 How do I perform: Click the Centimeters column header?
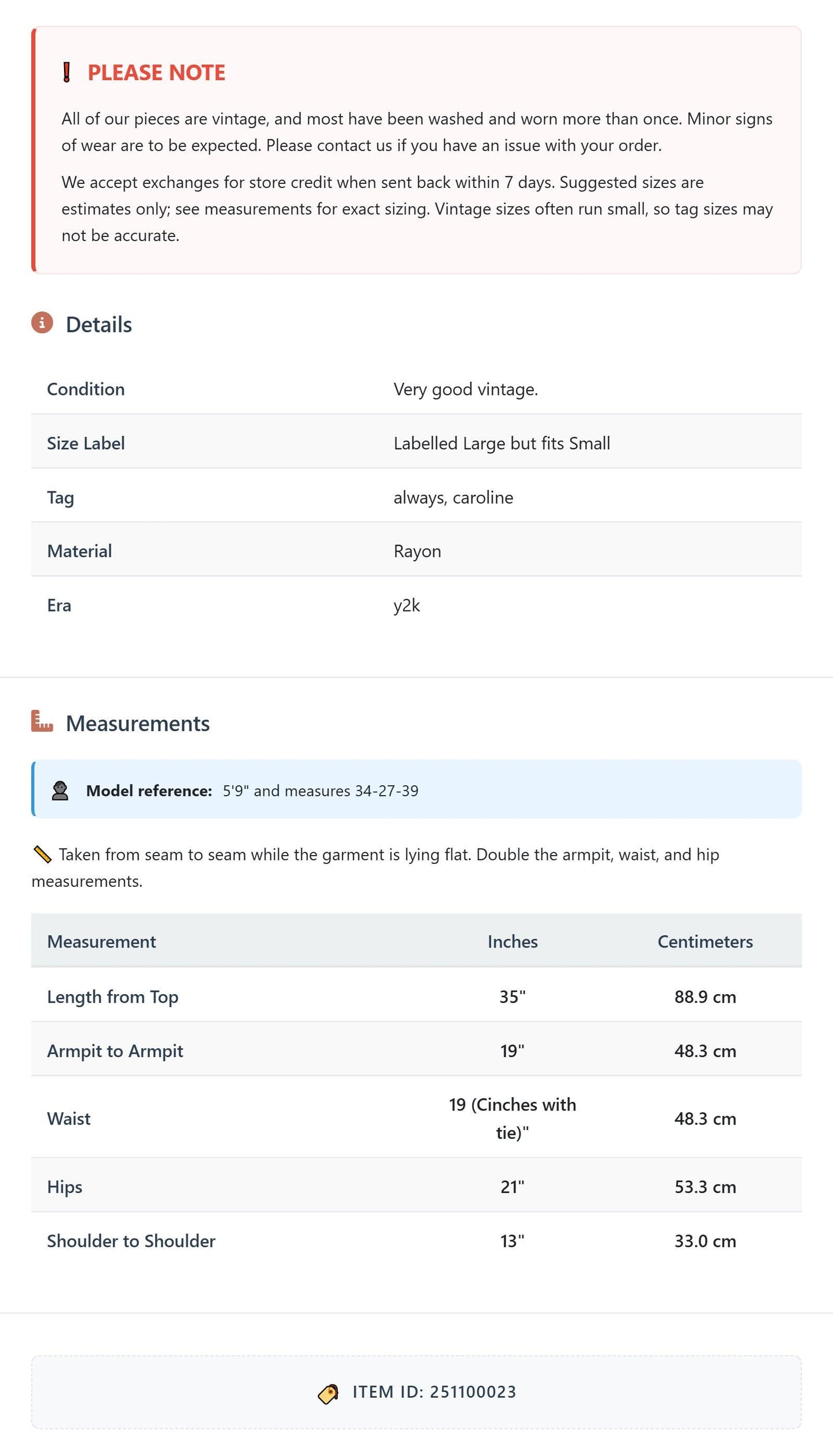705,942
